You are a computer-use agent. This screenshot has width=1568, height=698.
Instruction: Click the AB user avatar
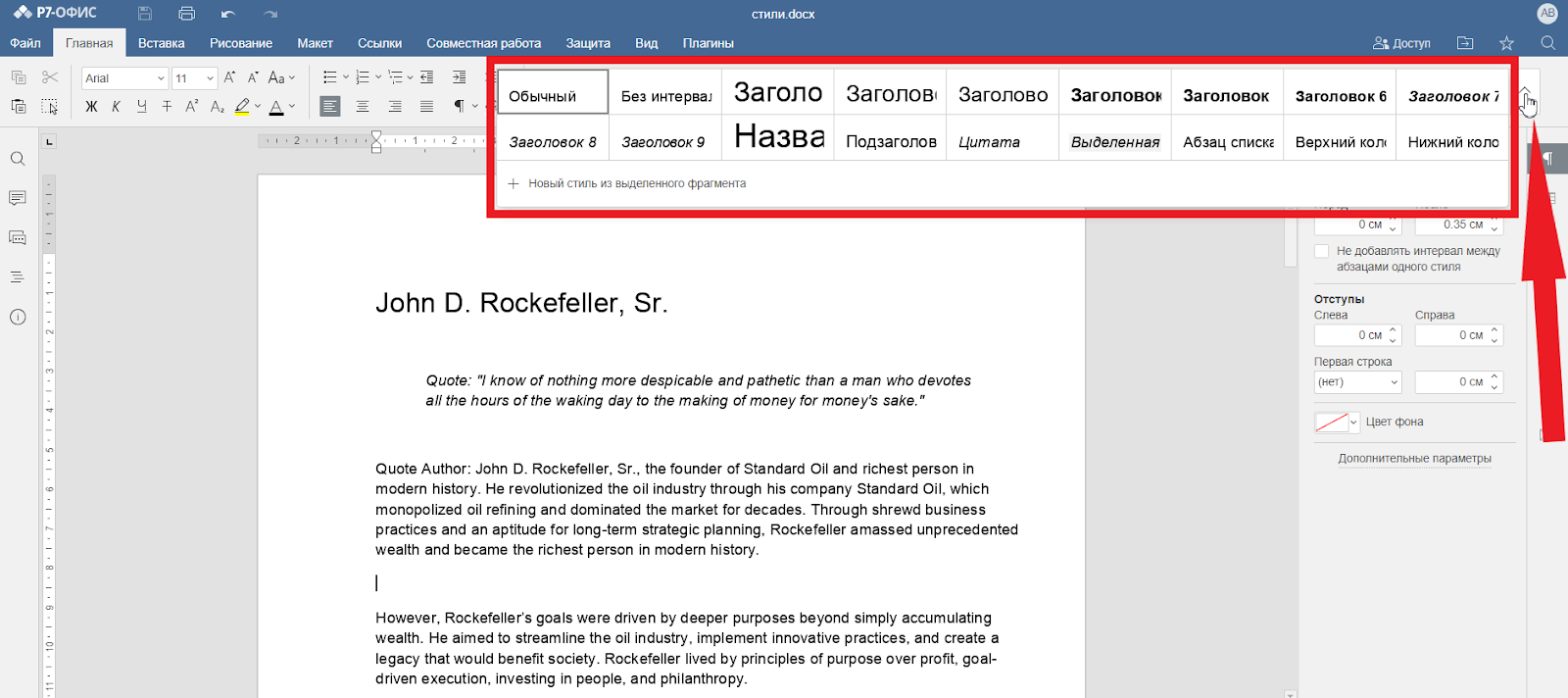click(1547, 14)
